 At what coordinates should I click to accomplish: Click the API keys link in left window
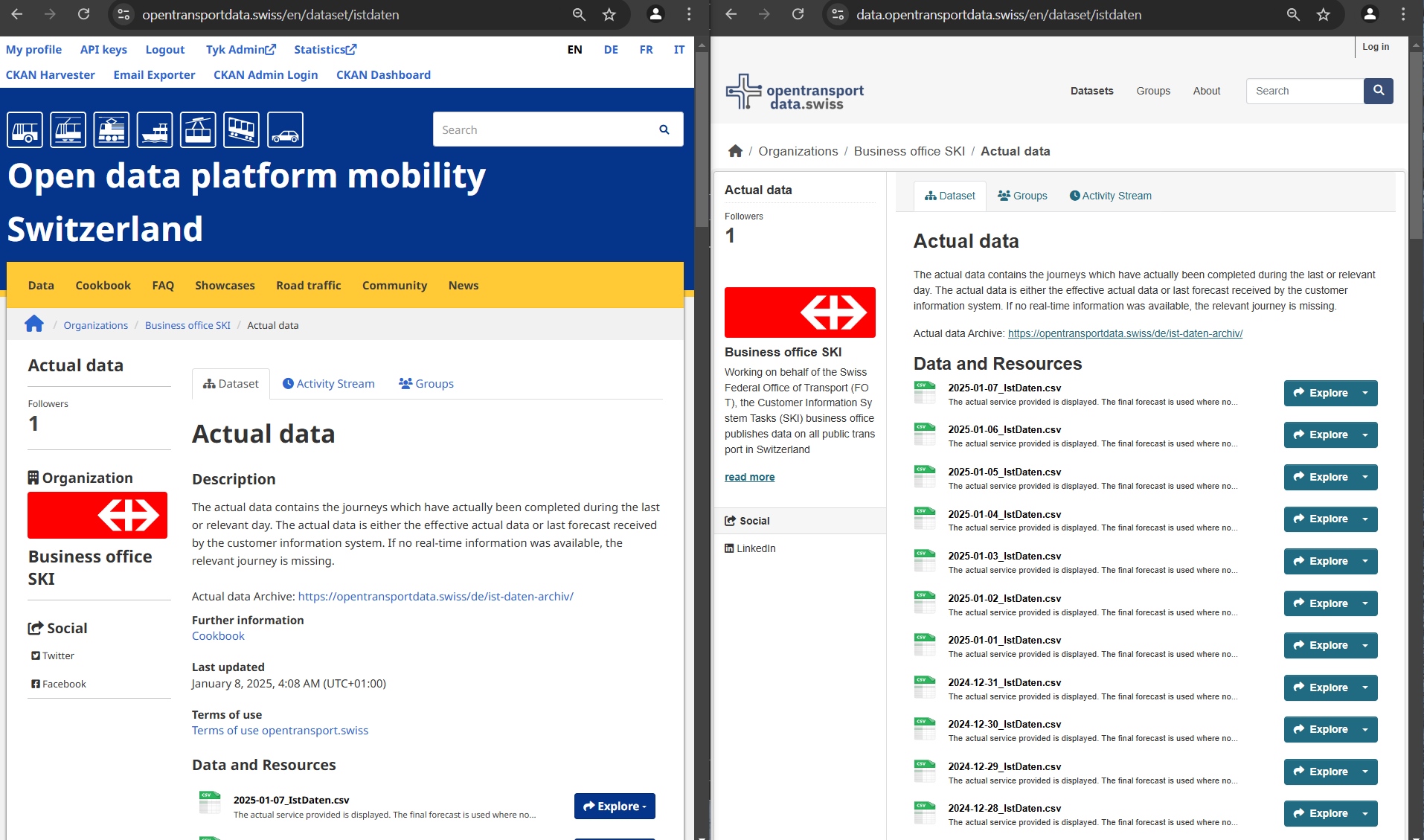[103, 49]
